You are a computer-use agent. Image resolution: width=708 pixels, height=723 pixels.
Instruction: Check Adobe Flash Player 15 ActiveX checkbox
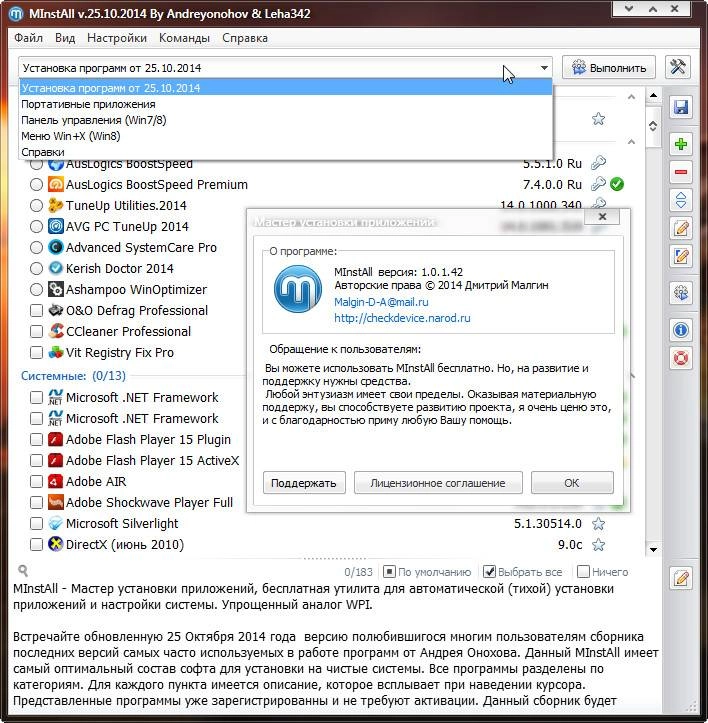tap(36, 460)
